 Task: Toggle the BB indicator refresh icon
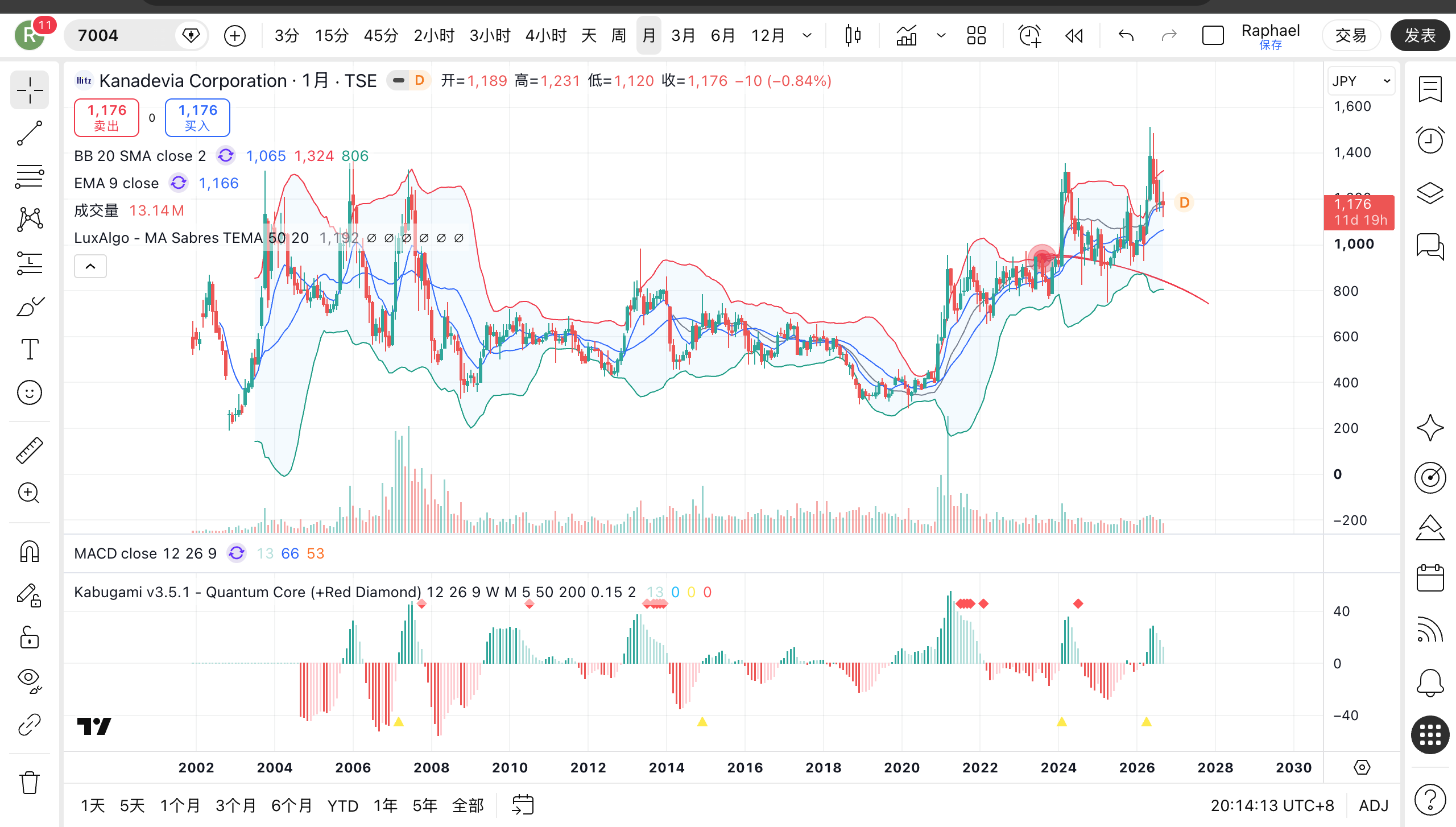(x=226, y=155)
